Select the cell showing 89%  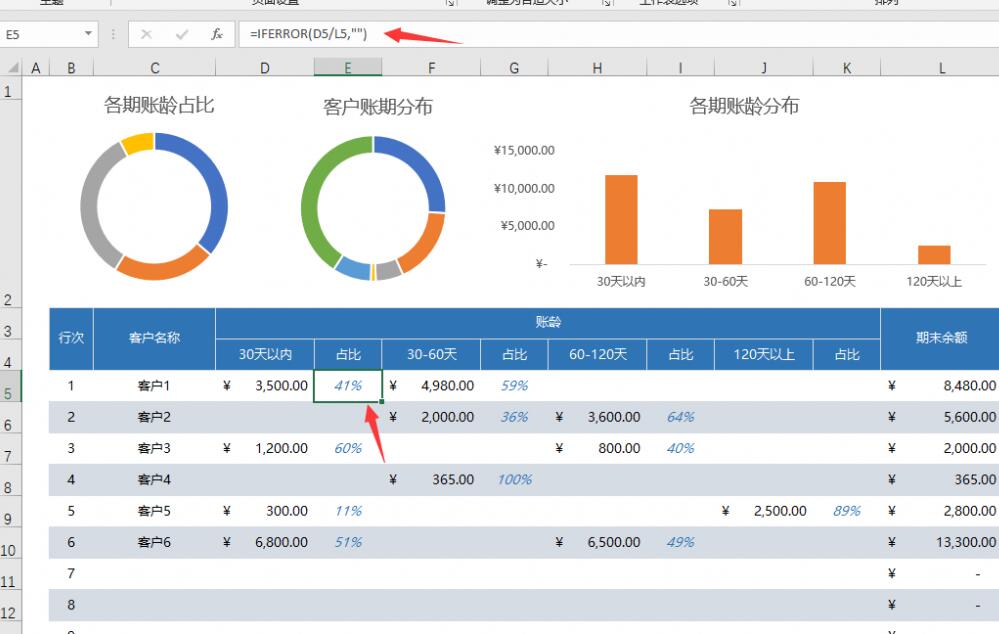pyautogui.click(x=847, y=511)
